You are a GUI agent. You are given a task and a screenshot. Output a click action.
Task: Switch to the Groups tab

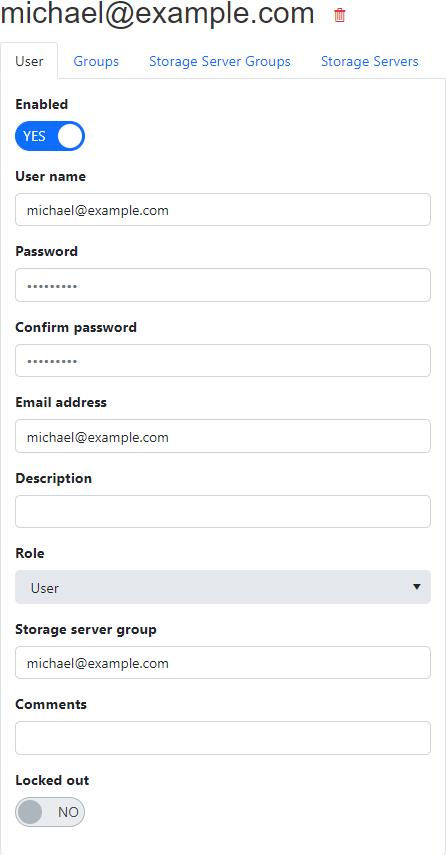pos(96,61)
